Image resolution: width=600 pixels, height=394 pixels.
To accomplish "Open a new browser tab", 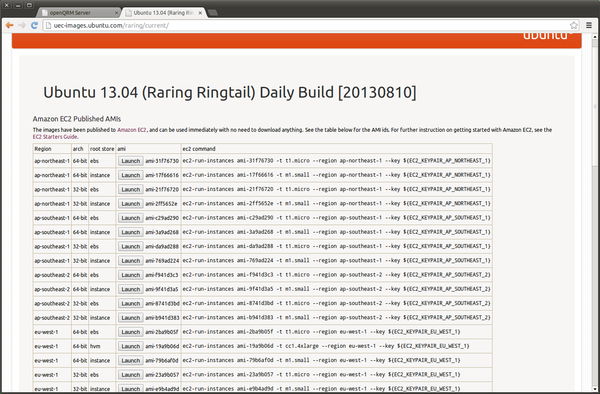I will pos(213,13).
